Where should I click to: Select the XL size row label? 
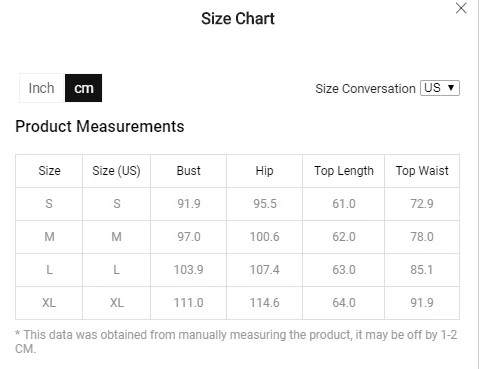(x=49, y=303)
